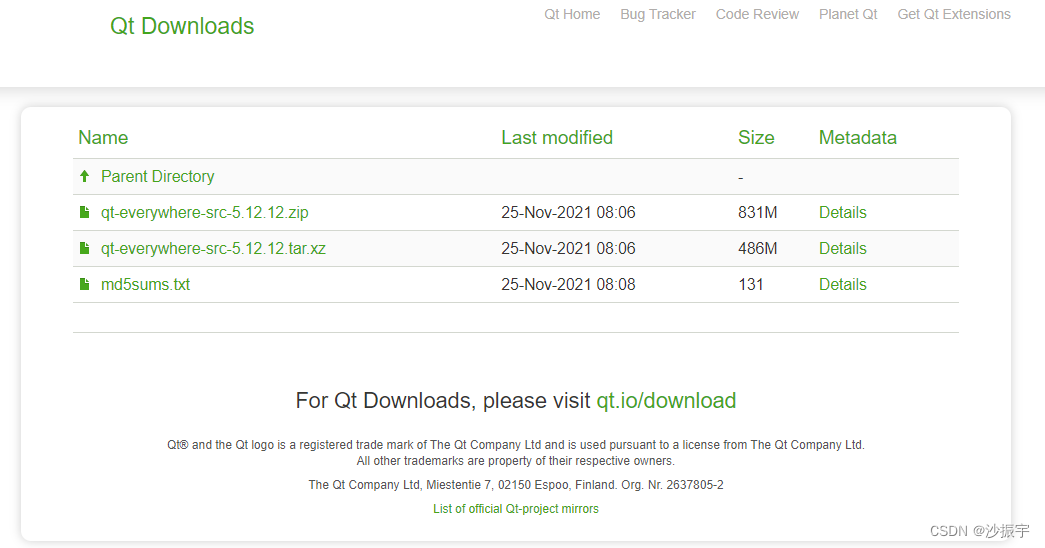Open Planet Qt in top navigation

848,14
